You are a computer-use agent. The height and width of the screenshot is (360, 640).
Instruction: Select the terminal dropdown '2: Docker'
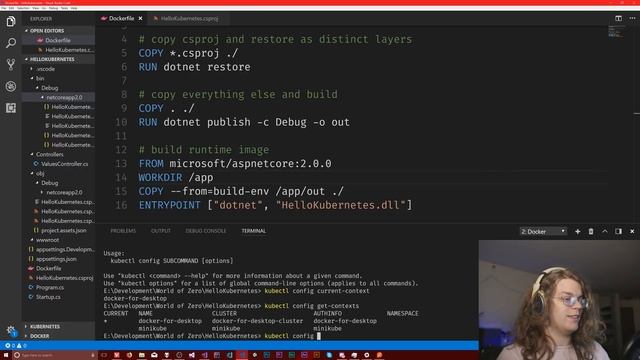[543, 231]
